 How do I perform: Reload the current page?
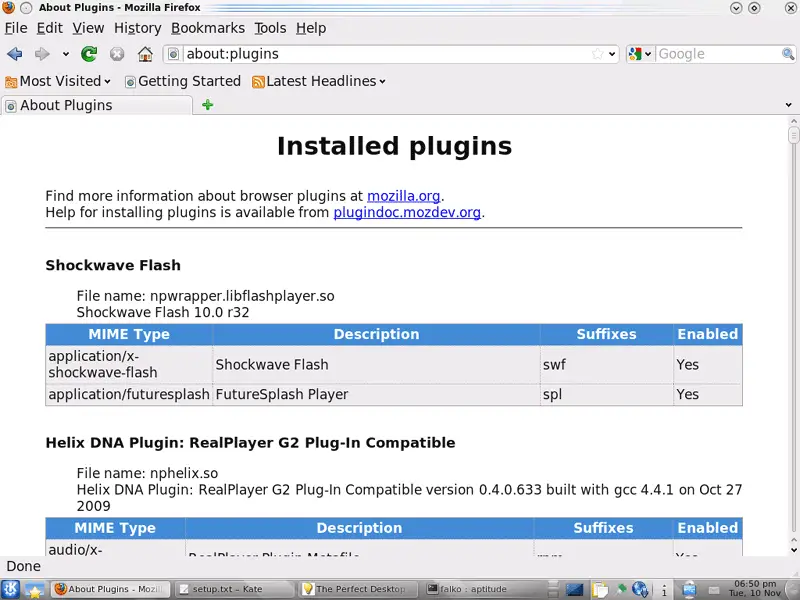pyautogui.click(x=89, y=54)
